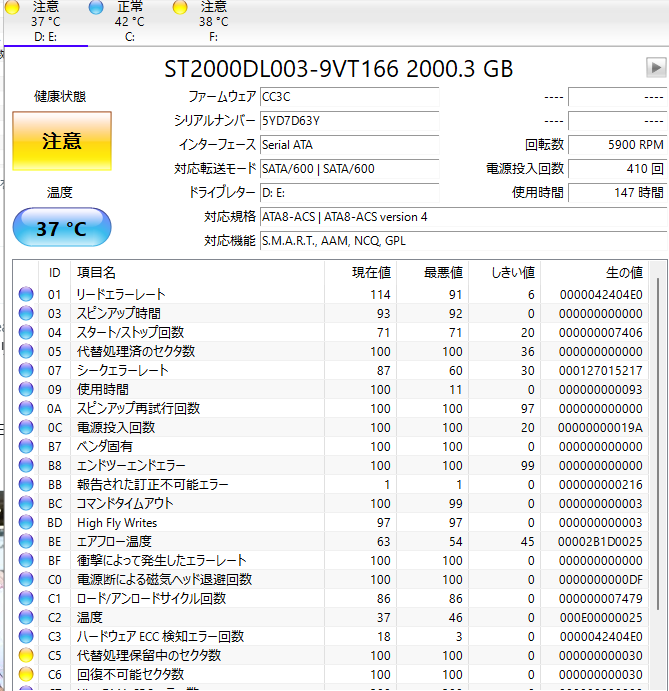Click the status icon for ID BF row
669x691 pixels.
tap(26, 560)
